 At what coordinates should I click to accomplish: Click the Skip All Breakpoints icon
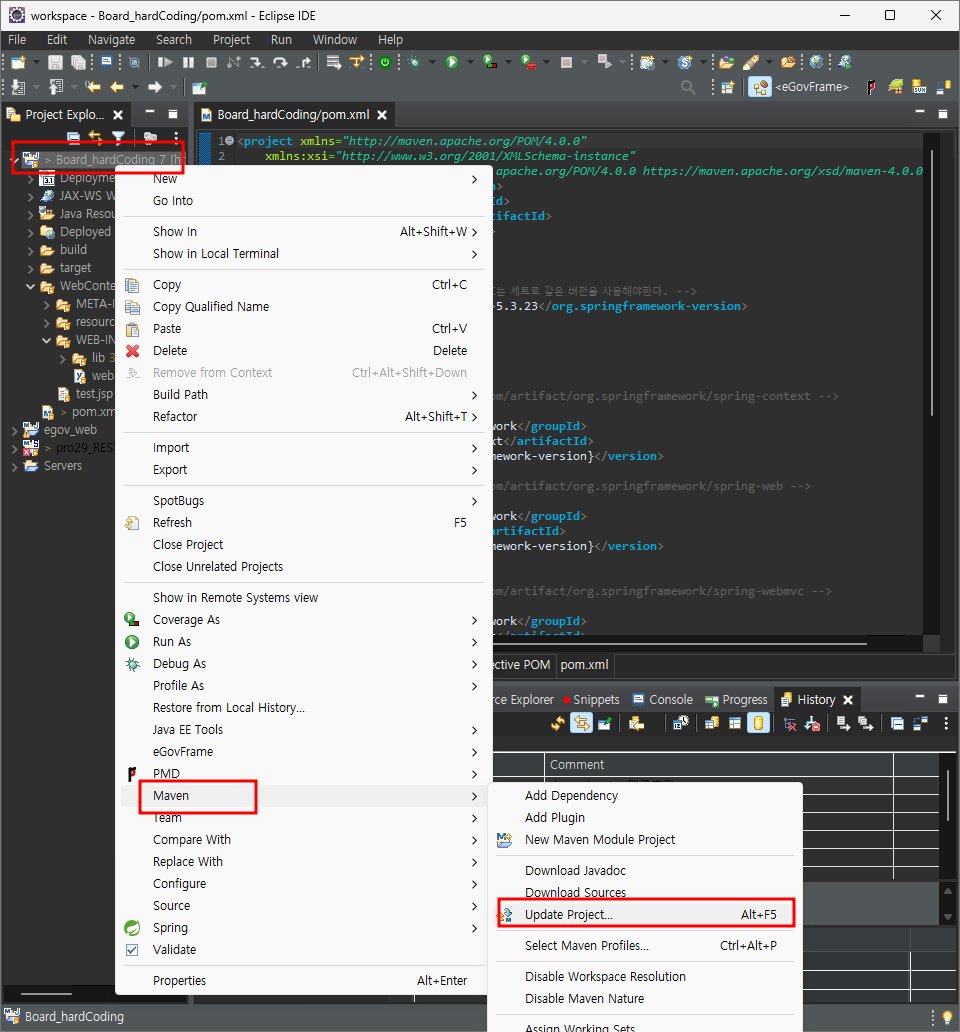click(x=134, y=63)
